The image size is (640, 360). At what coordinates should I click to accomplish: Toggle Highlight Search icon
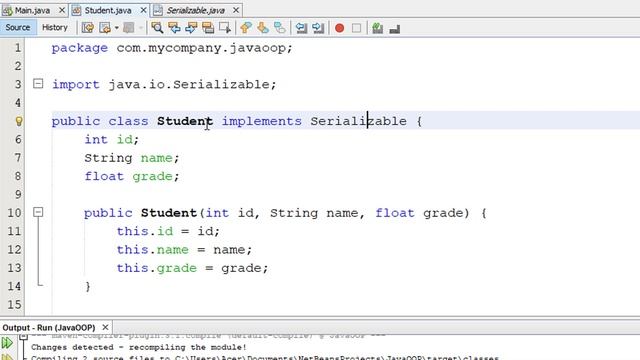[x=208, y=28]
